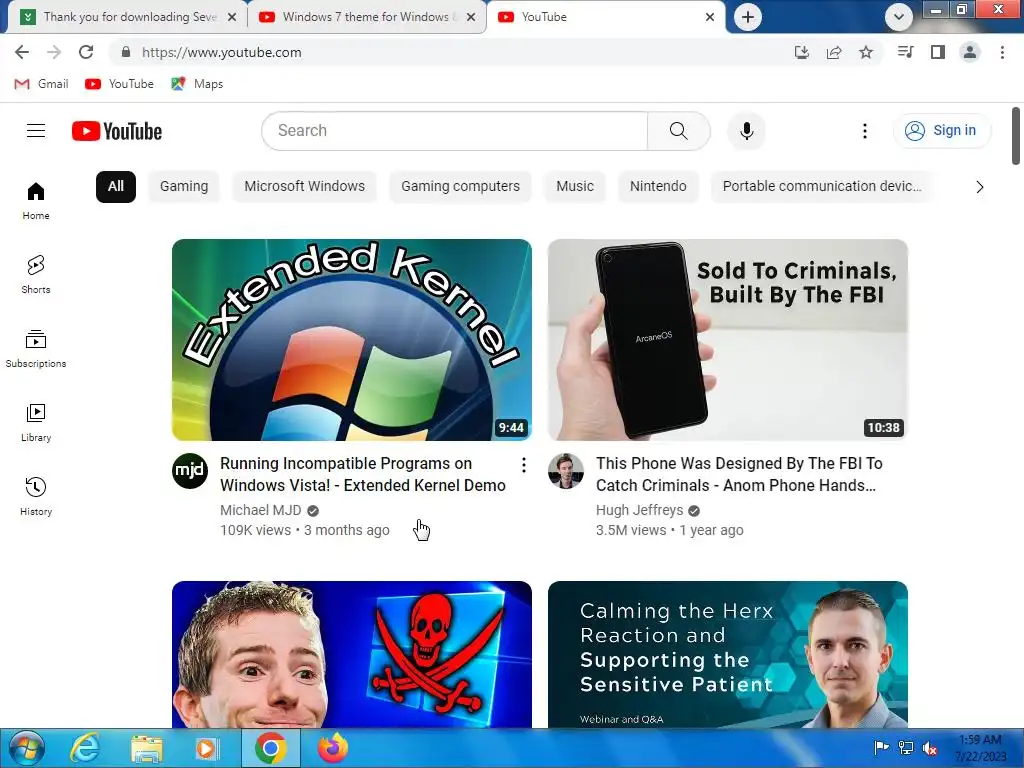This screenshot has width=1024, height=768.
Task: Open the tab search dropdown arrow
Action: 899,17
